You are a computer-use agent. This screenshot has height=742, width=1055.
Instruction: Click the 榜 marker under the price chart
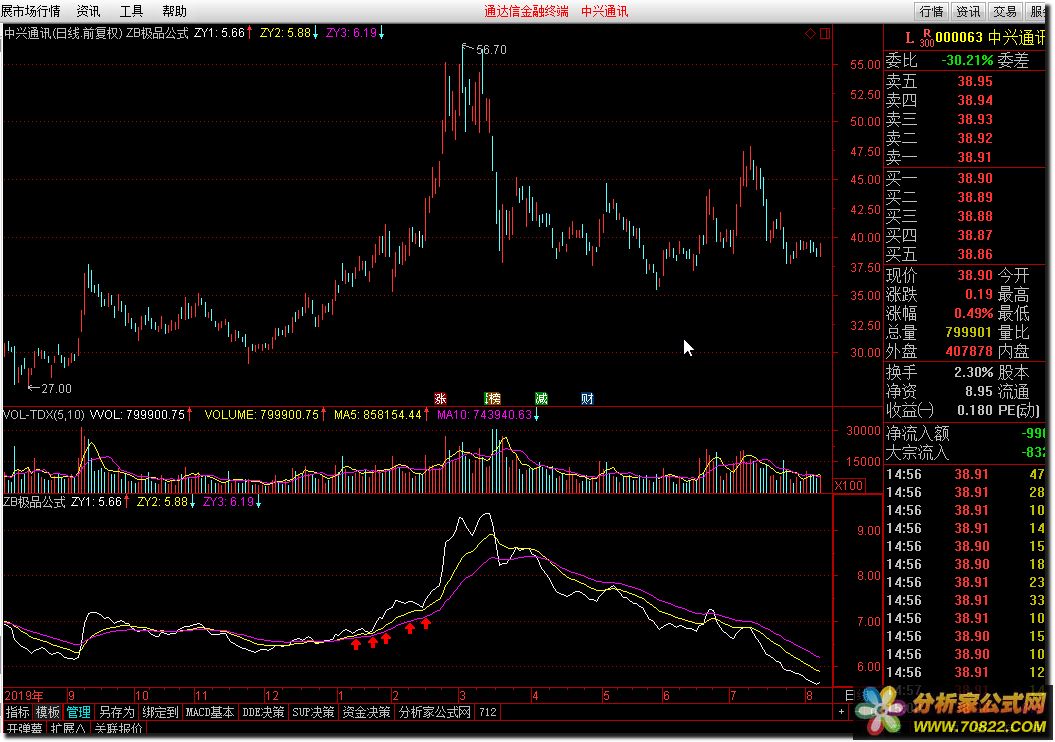(493, 399)
